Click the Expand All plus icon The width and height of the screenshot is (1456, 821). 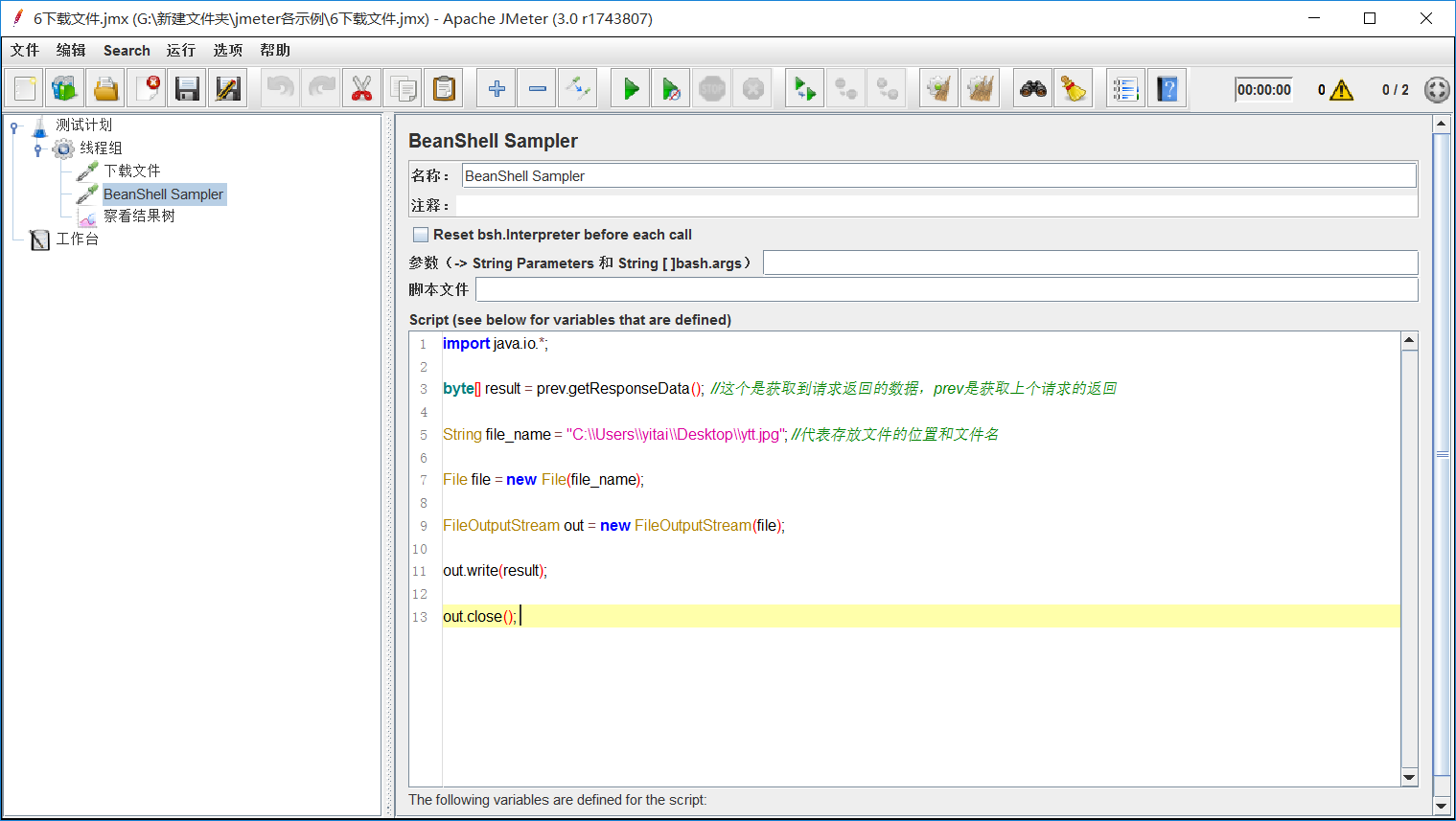coord(497,89)
